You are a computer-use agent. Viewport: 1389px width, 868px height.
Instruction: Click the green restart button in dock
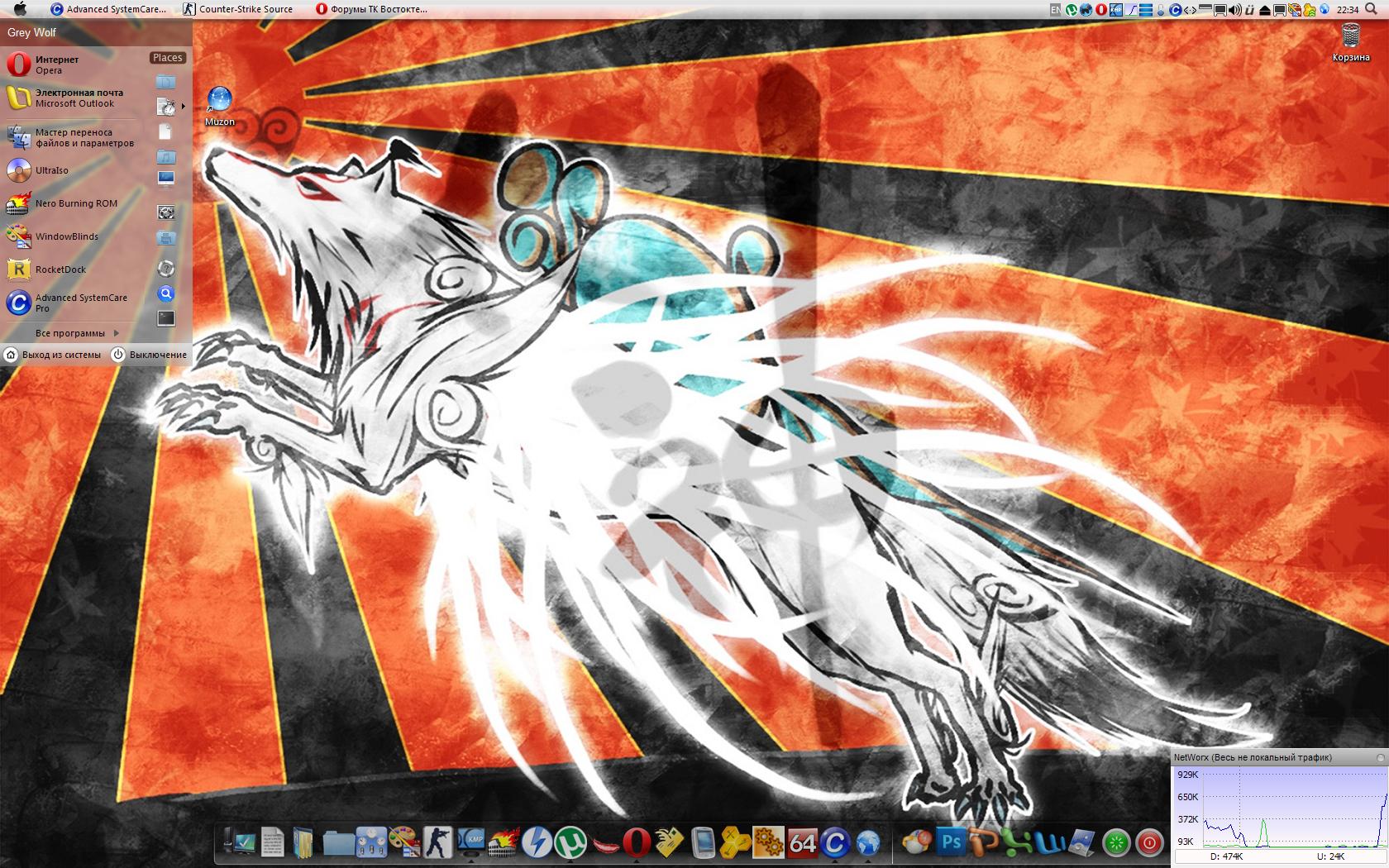pyautogui.click(x=1116, y=843)
